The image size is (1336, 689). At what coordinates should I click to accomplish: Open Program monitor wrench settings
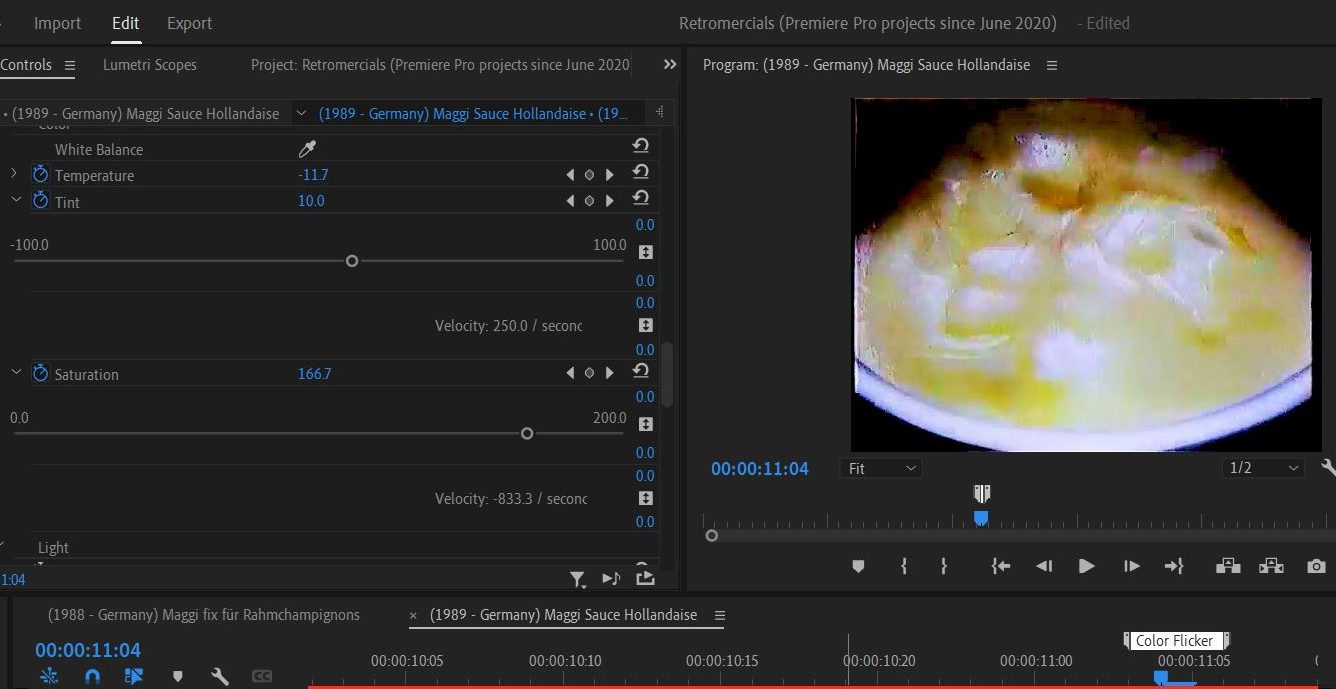pyautogui.click(x=1328, y=467)
